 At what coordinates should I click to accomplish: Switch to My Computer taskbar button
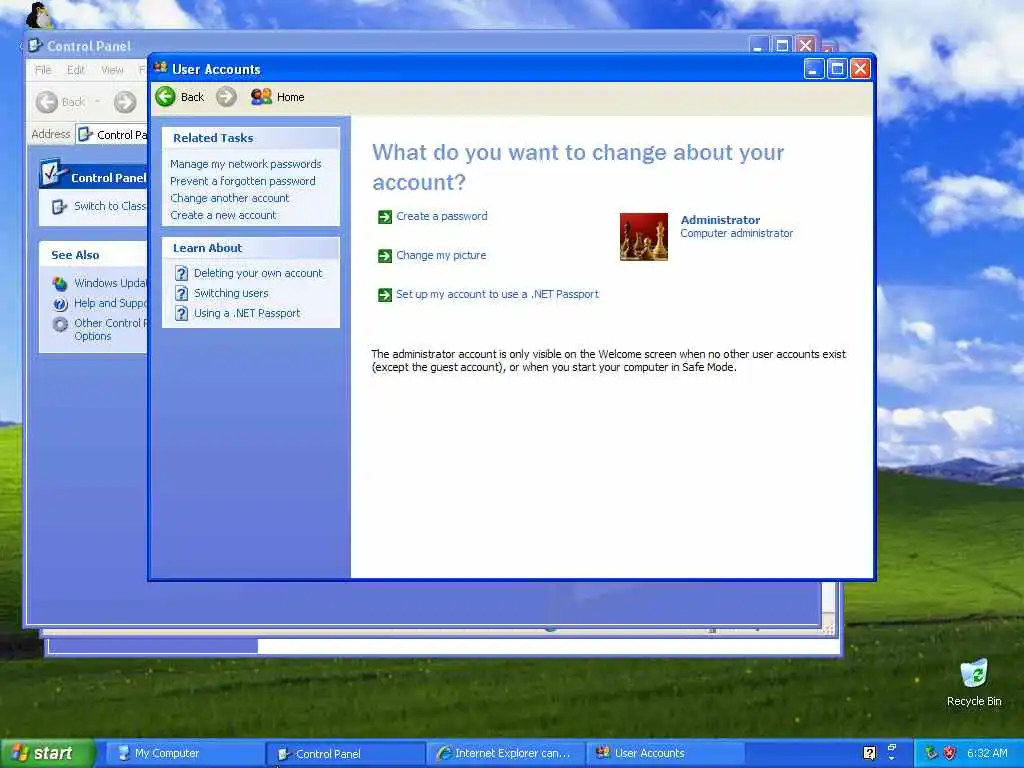point(185,753)
